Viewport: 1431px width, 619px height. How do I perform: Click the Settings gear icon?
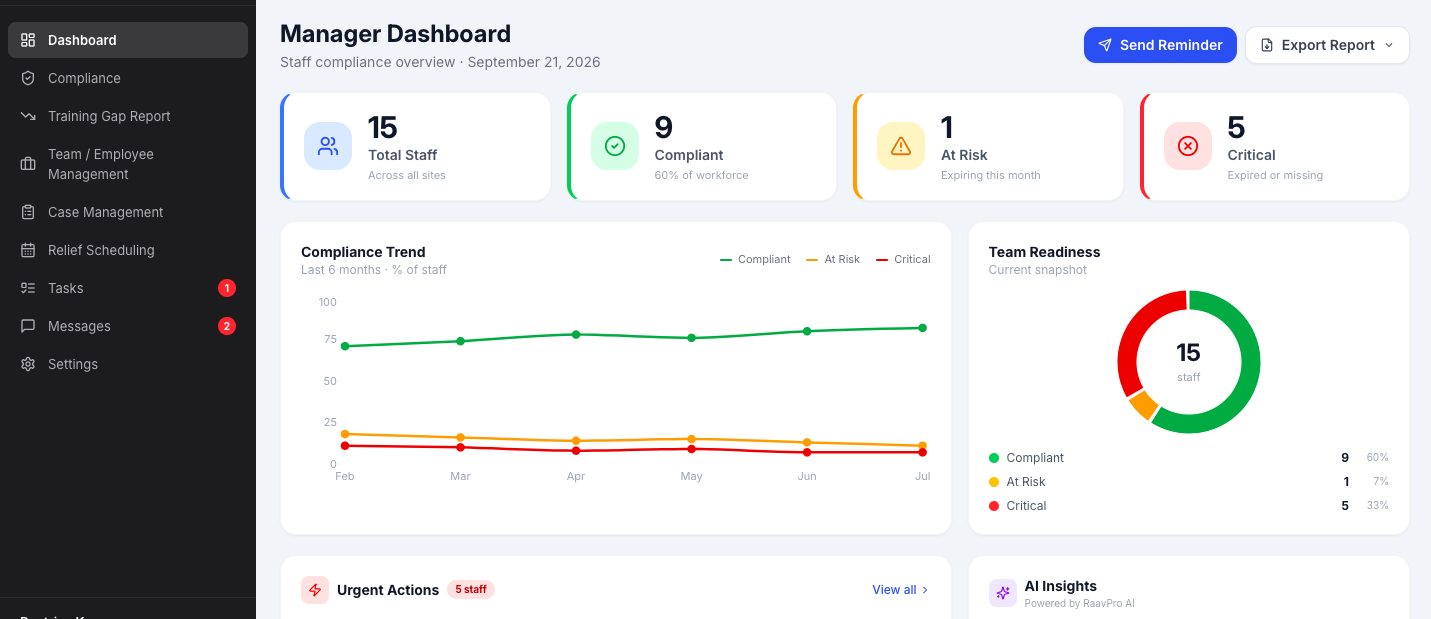pyautogui.click(x=28, y=364)
